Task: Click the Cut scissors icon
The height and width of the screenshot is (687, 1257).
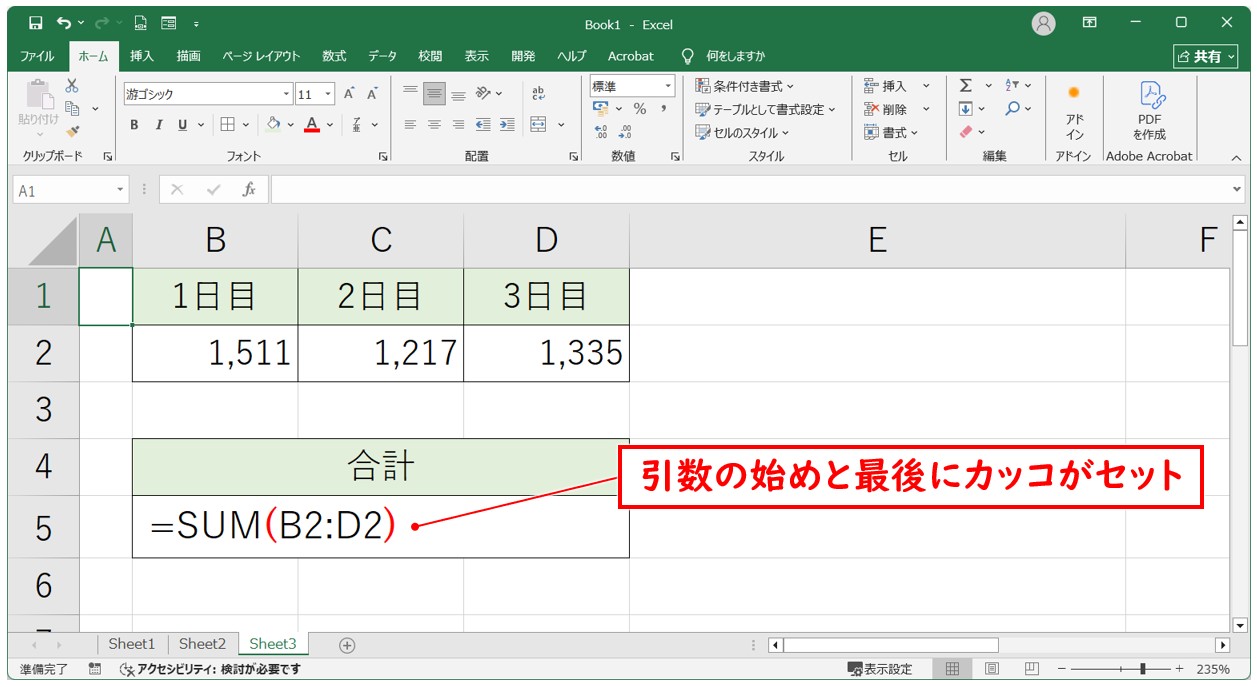Action: click(x=72, y=86)
